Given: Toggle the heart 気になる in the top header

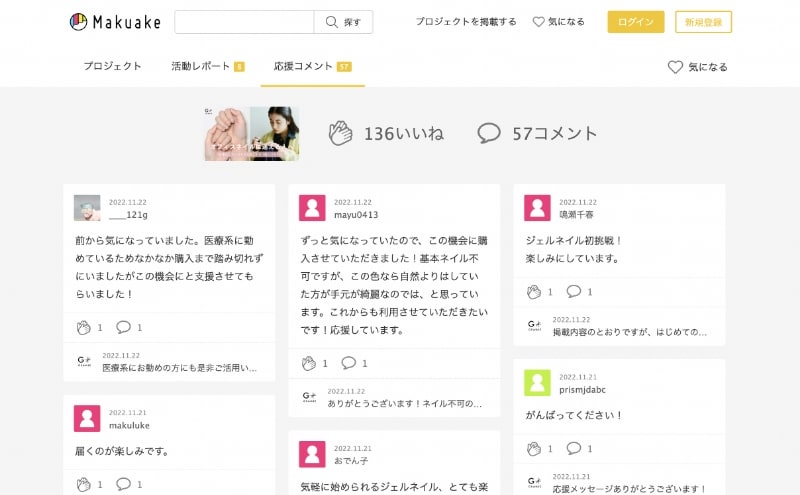Looking at the screenshot, I should (x=559, y=22).
